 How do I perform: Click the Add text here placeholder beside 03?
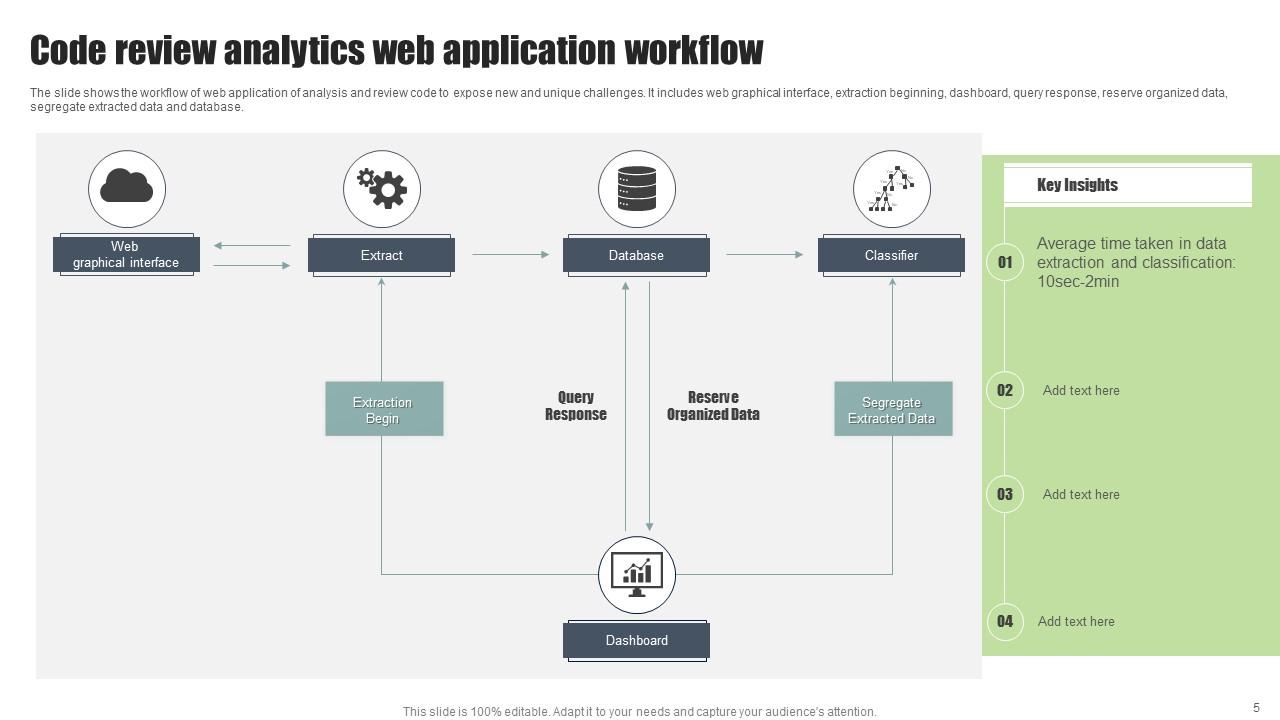[x=1081, y=494]
